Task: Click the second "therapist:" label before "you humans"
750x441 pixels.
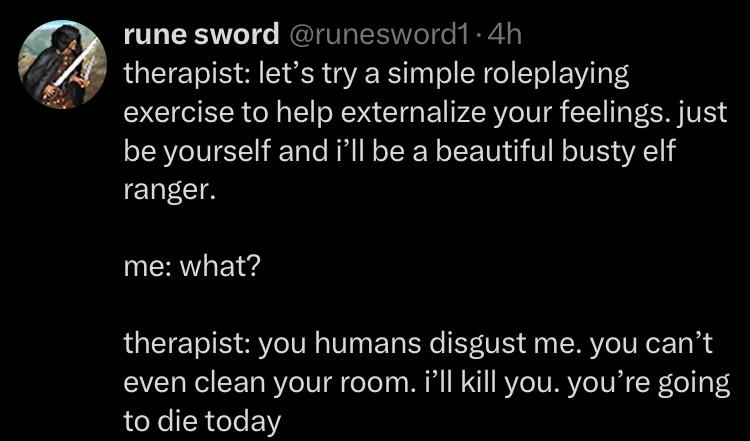Action: click(x=187, y=344)
